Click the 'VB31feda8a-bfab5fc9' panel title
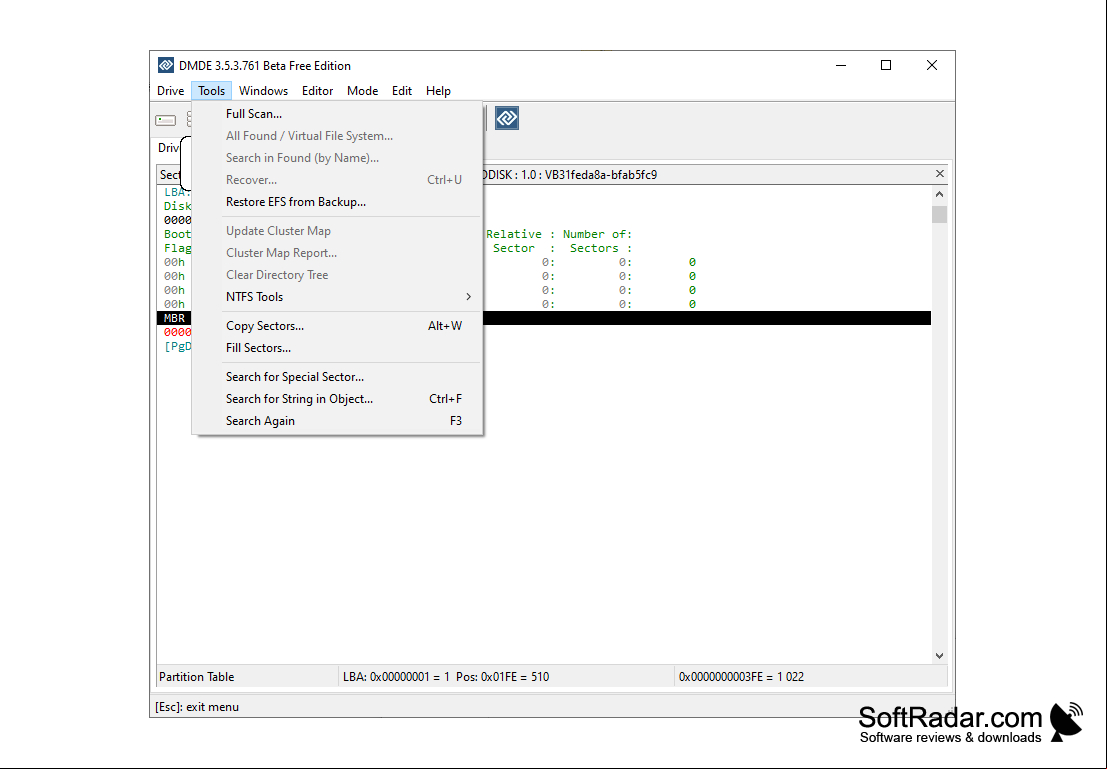 click(601, 174)
